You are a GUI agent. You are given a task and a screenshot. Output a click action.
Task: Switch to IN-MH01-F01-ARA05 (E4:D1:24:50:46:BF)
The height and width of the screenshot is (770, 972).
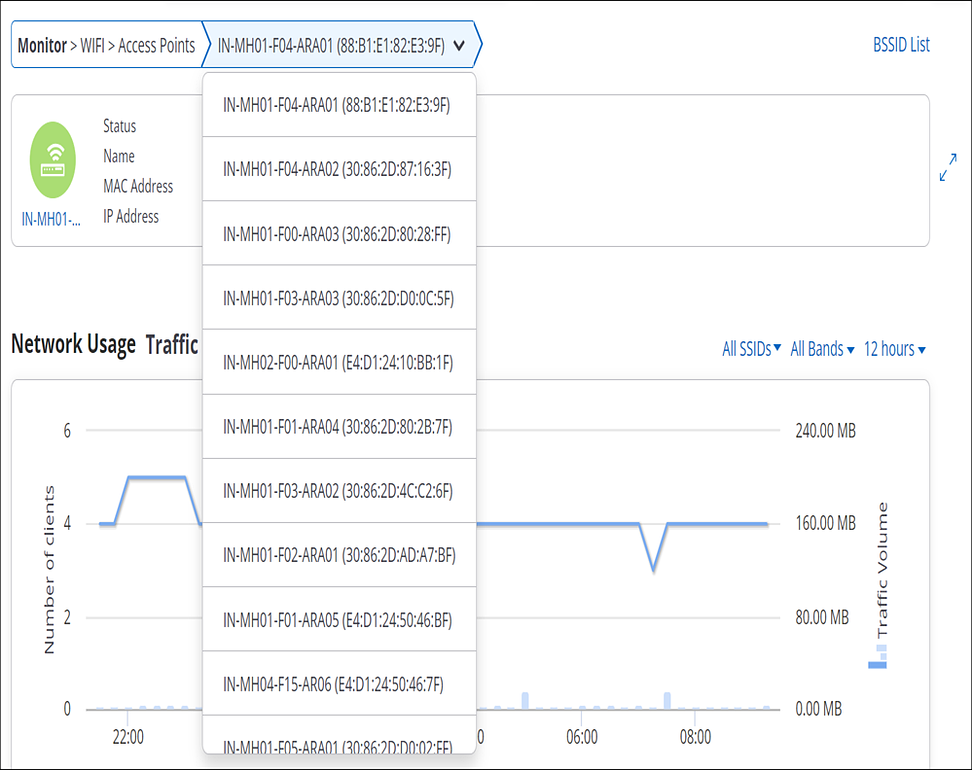(339, 619)
